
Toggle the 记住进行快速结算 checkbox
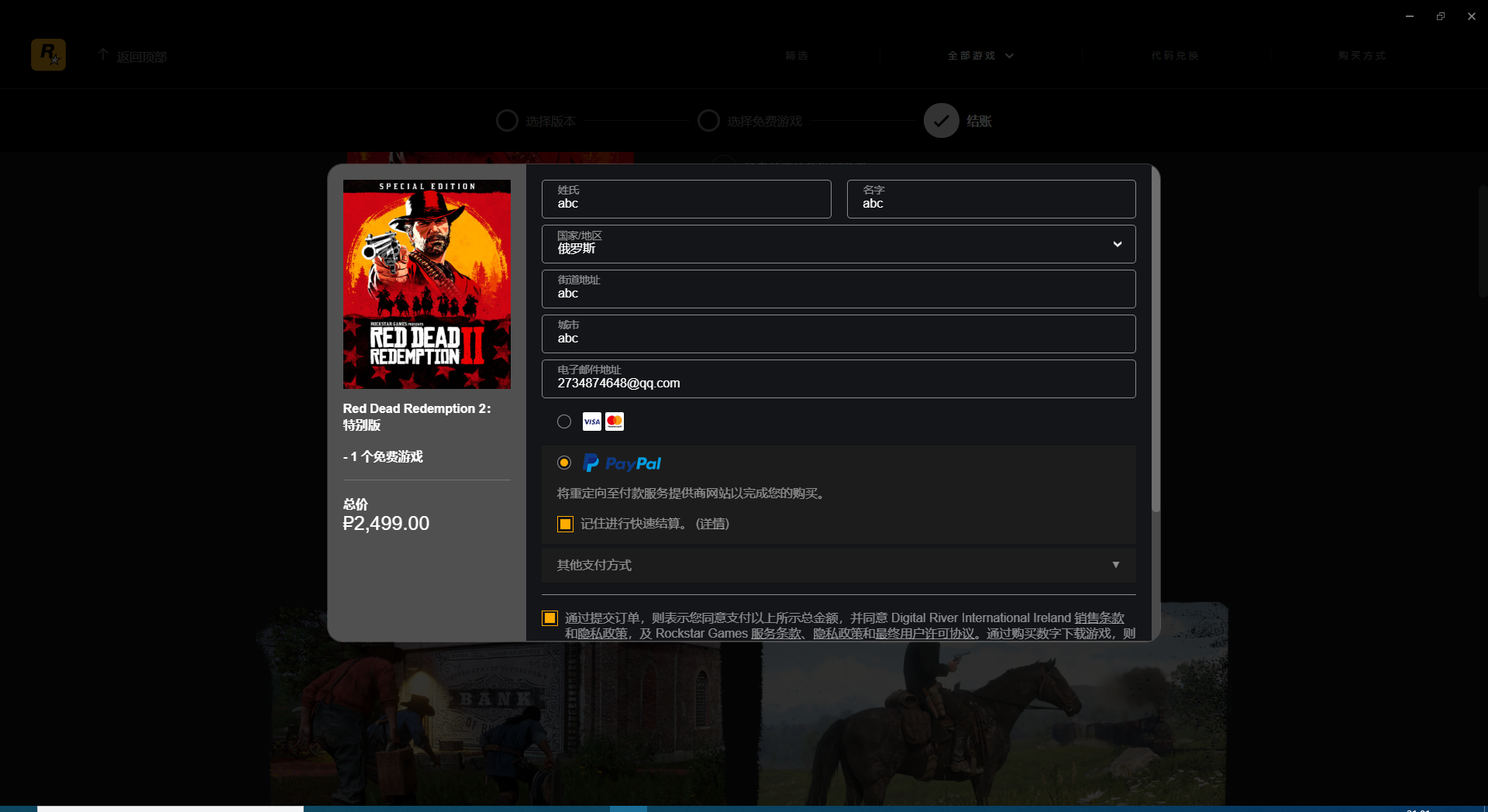pyautogui.click(x=566, y=525)
